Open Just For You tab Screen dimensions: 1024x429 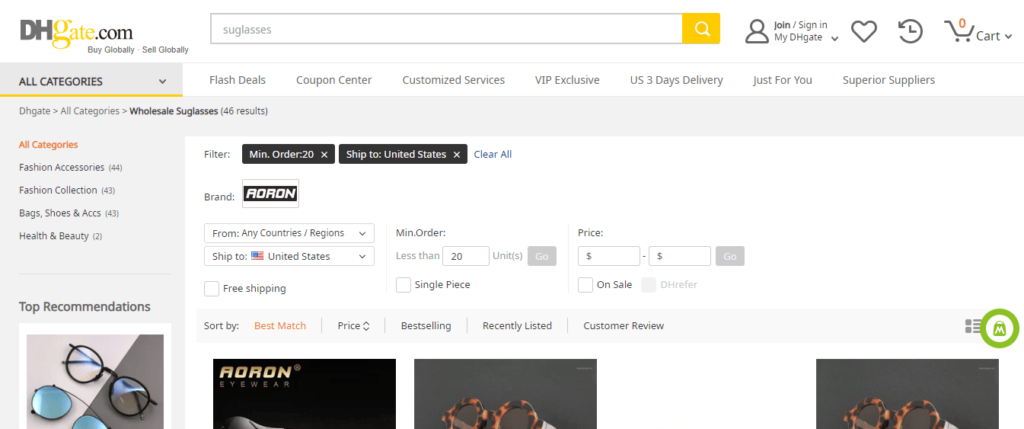pos(782,80)
